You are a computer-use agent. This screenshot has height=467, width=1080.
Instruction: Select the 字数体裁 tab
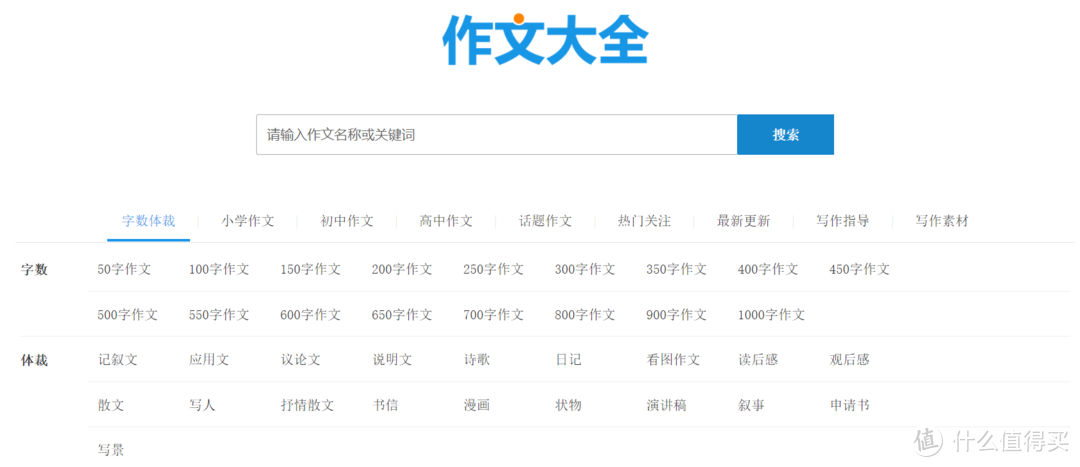[x=149, y=221]
